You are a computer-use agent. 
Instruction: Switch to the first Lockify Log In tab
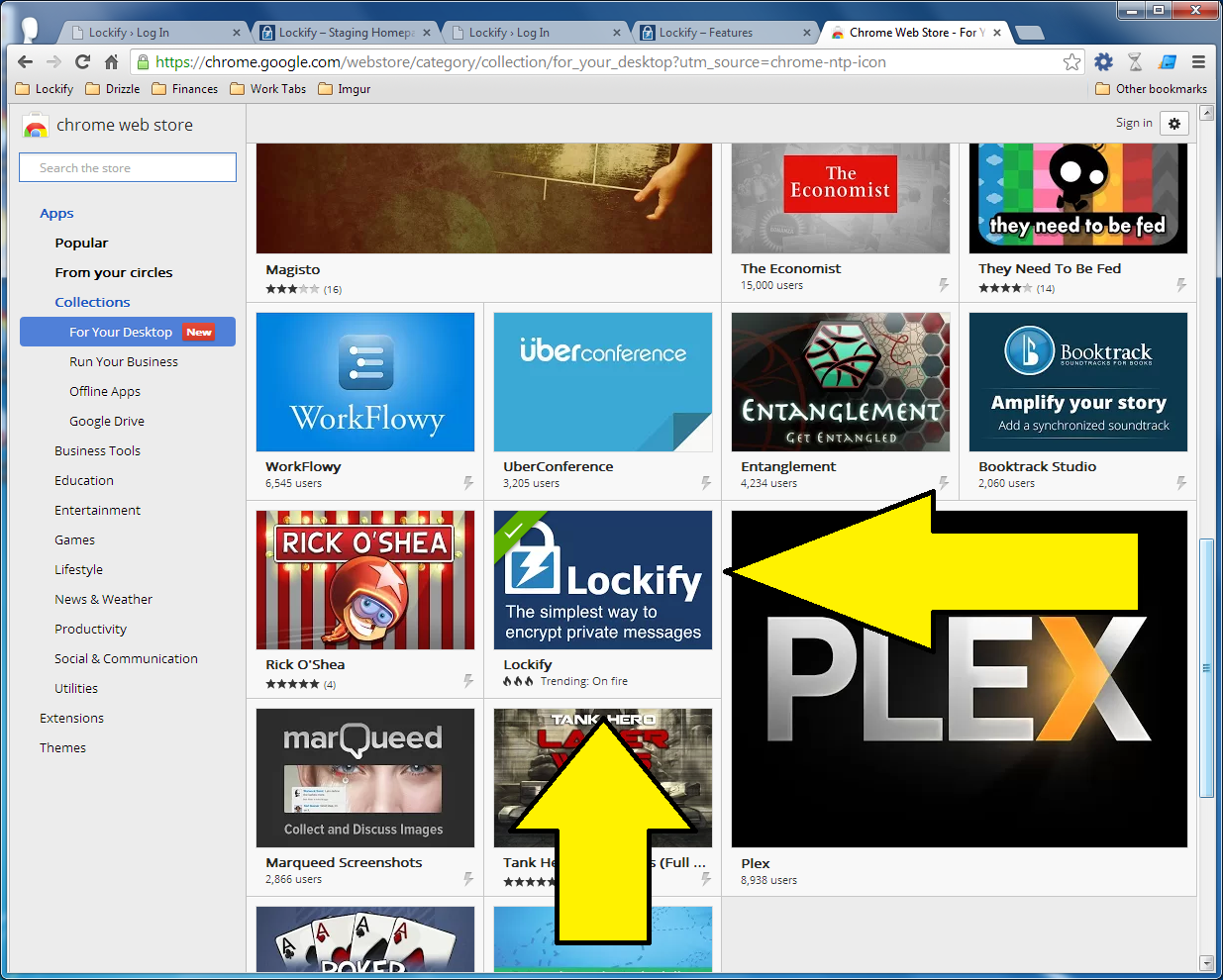coord(153,33)
